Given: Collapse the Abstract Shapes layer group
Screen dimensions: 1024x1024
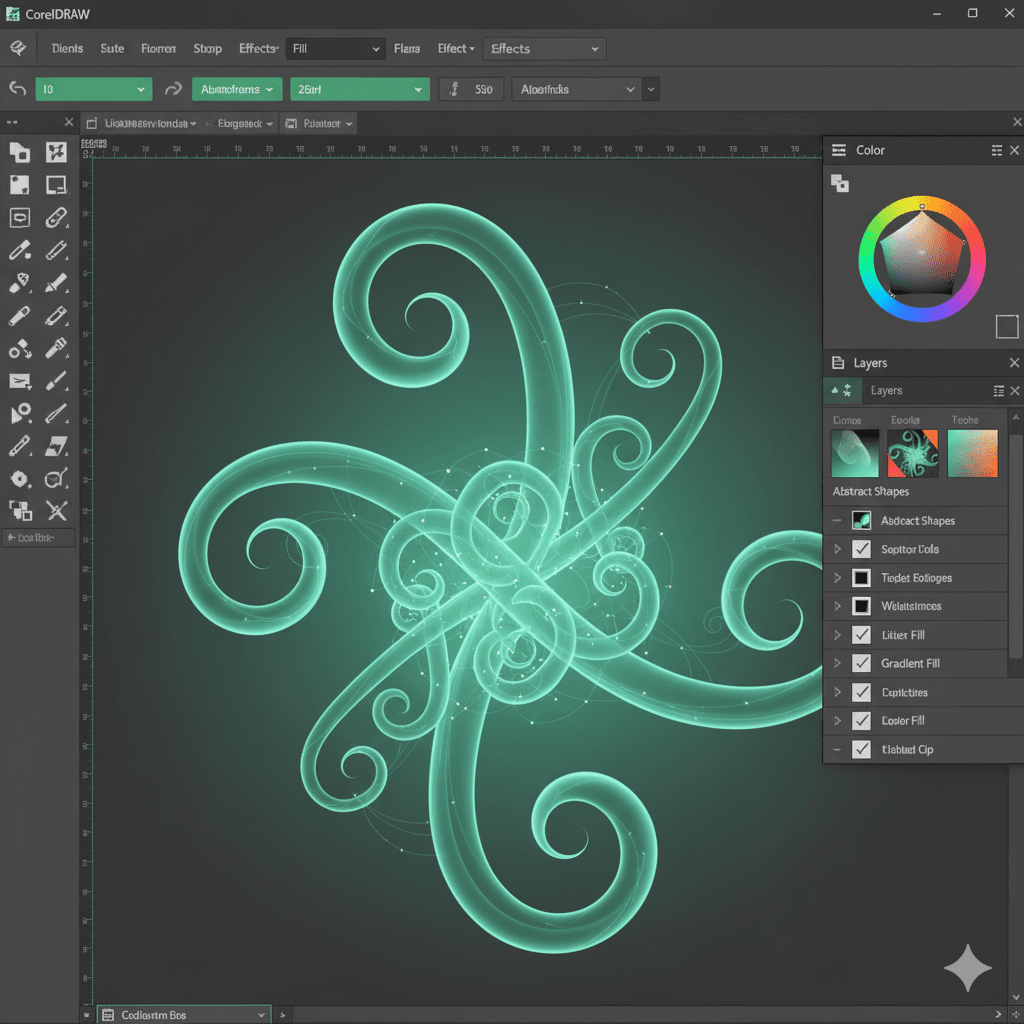Looking at the screenshot, I should point(835,520).
